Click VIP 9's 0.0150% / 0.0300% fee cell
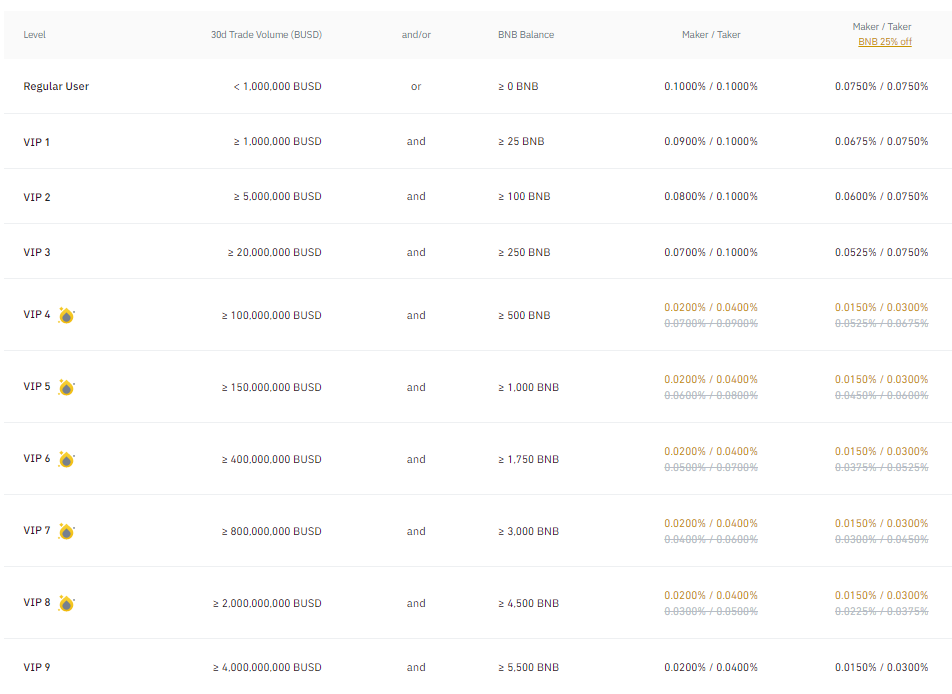The width and height of the screenshot is (952, 694). (882, 667)
